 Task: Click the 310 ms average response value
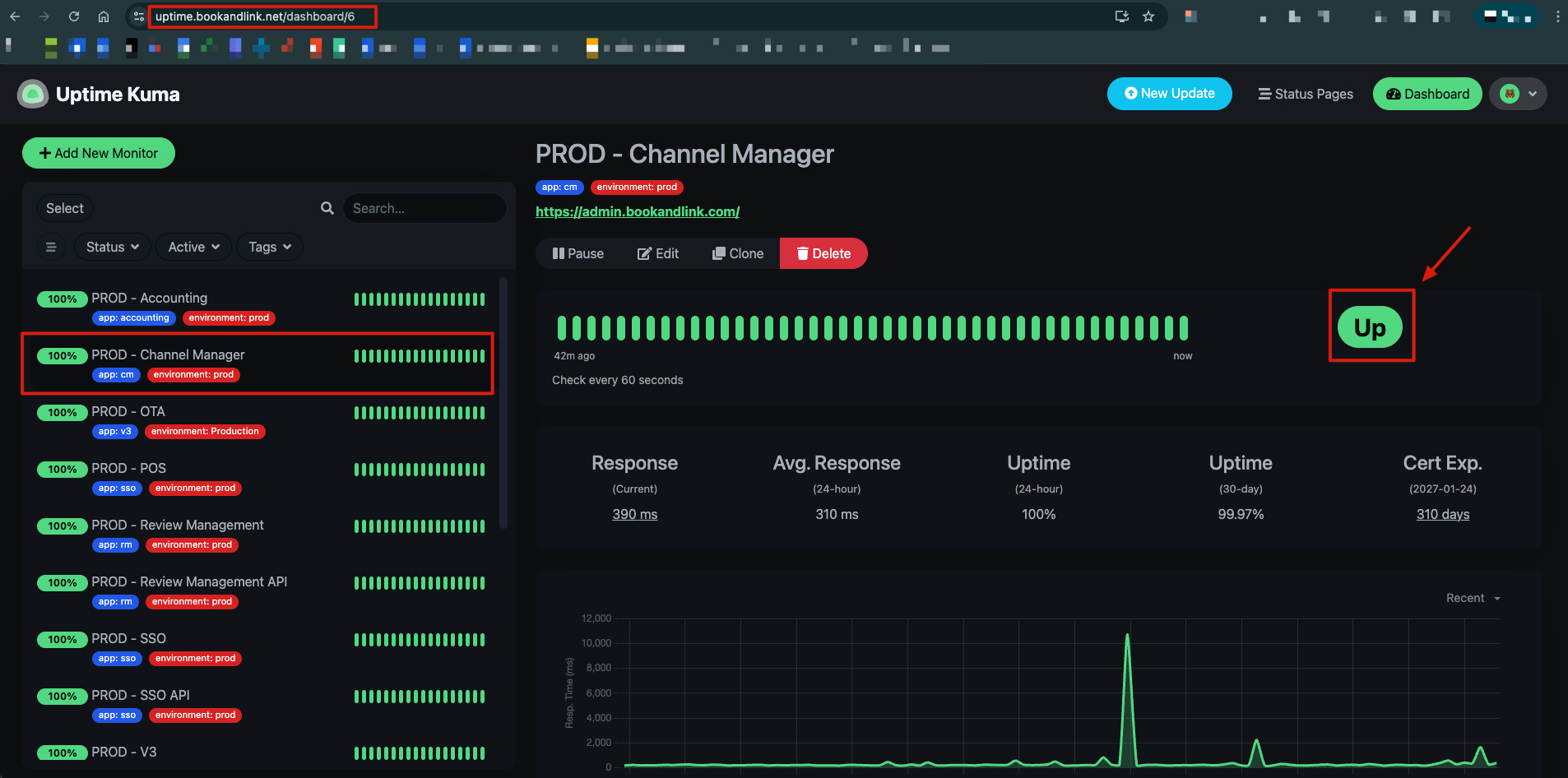[x=837, y=514]
